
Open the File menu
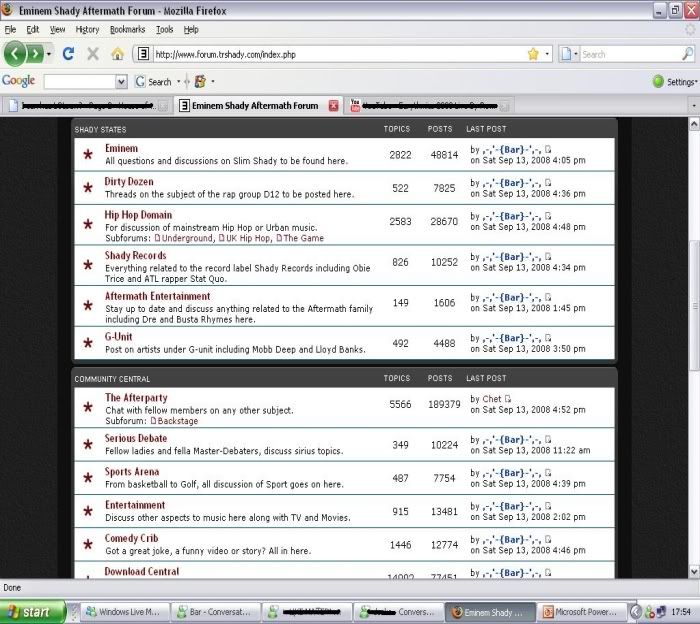click(x=10, y=29)
